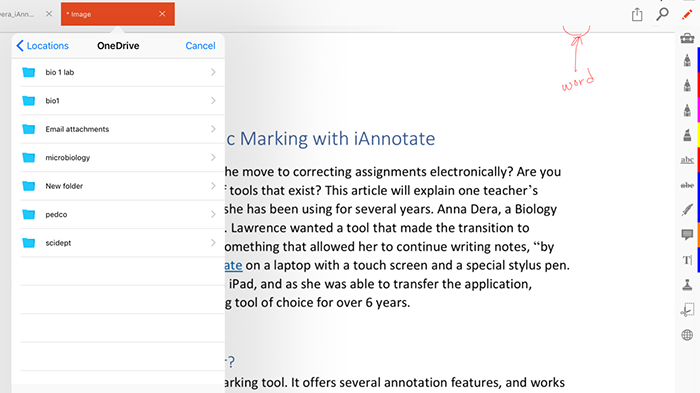The height and width of the screenshot is (393, 700).
Task: Select 'bio 1 lab' folder name
Action: [60, 72]
